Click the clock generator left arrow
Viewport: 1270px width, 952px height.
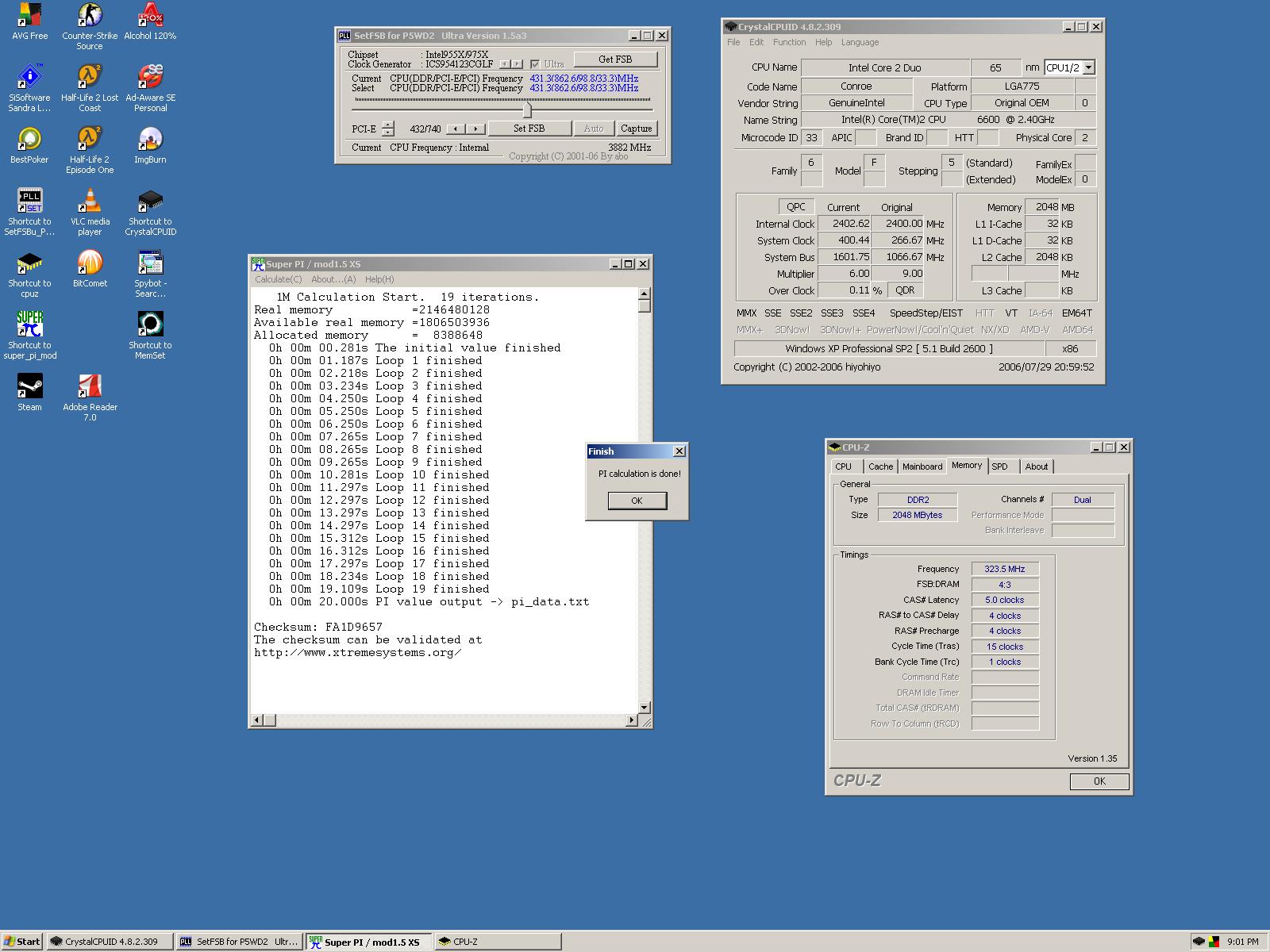click(505, 64)
